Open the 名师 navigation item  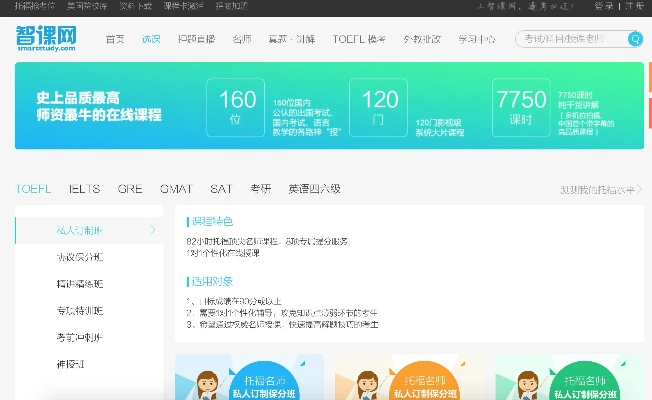242,39
